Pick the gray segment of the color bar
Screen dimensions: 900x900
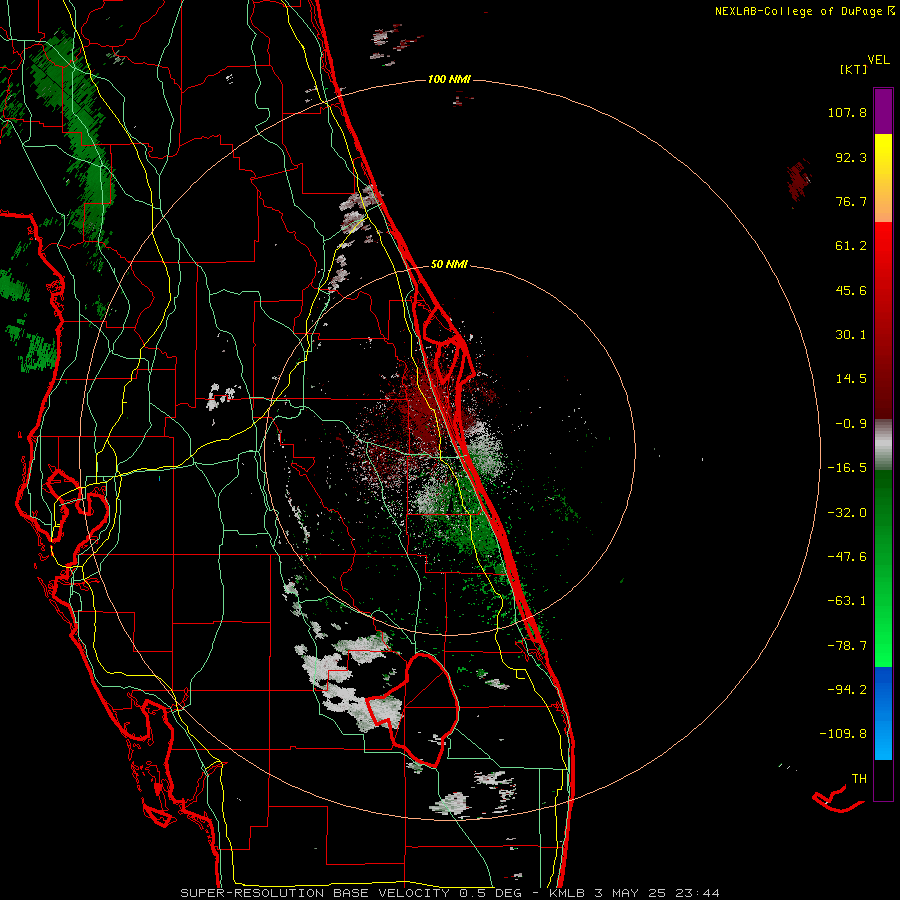click(x=883, y=445)
